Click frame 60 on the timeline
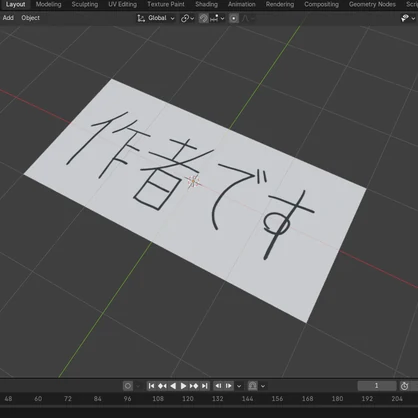Image resolution: width=418 pixels, height=418 pixels. [38, 399]
